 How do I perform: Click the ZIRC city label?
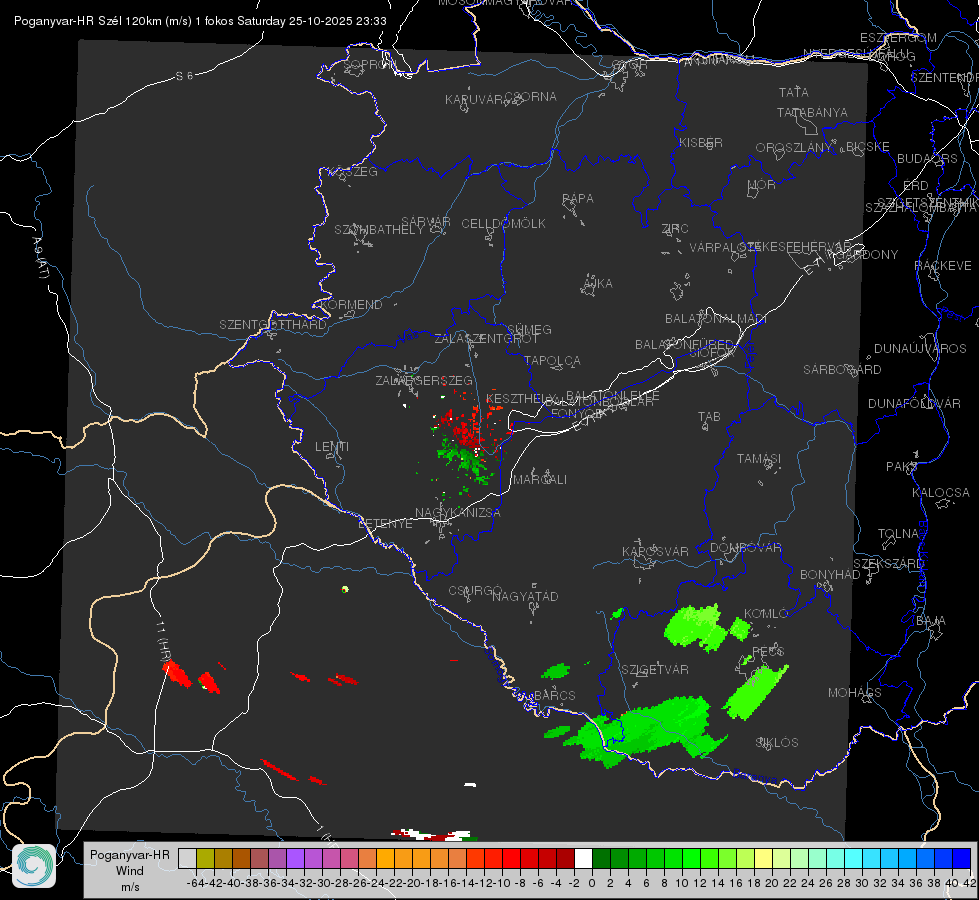(x=675, y=229)
